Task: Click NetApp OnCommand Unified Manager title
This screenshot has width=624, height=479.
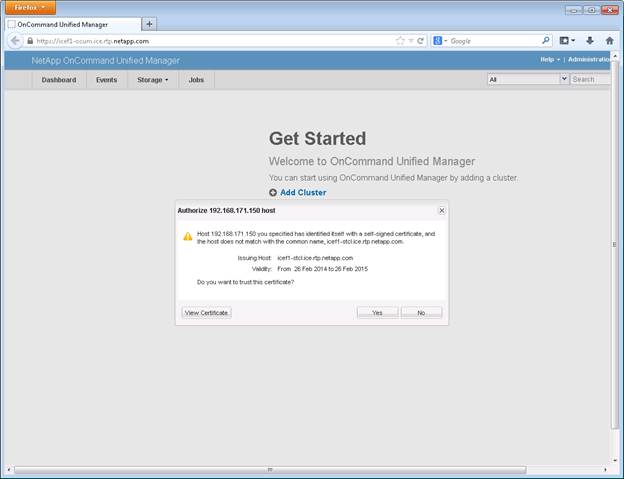Action: (105, 60)
